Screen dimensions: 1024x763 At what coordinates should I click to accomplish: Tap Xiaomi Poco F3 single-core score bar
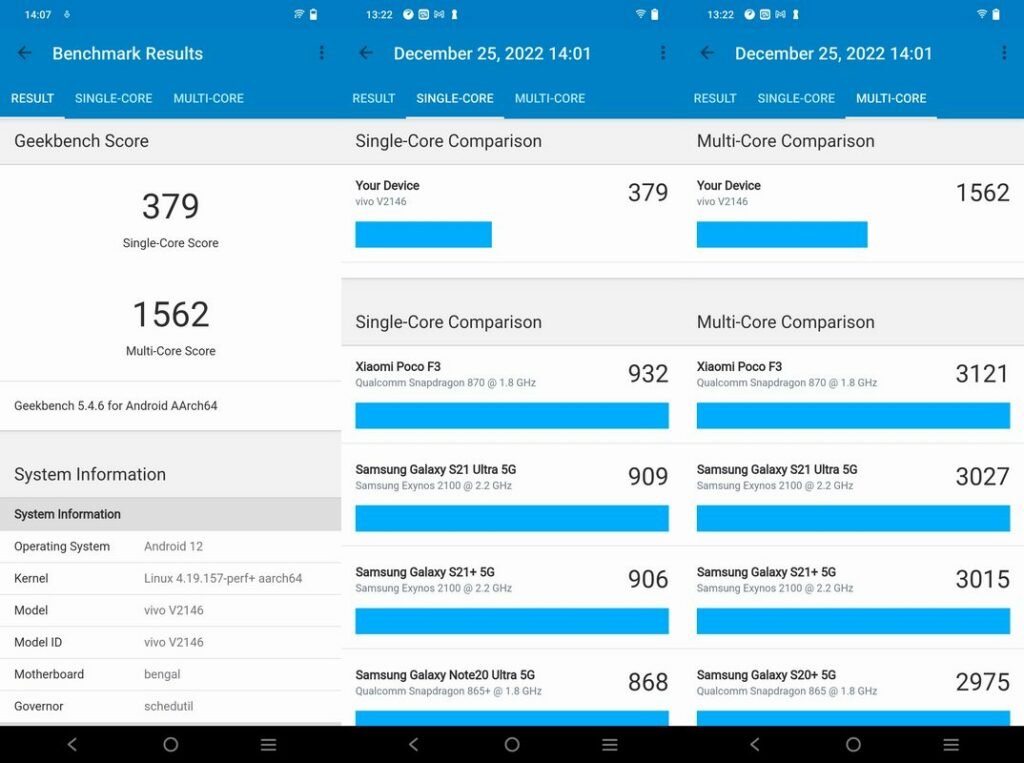[512, 415]
